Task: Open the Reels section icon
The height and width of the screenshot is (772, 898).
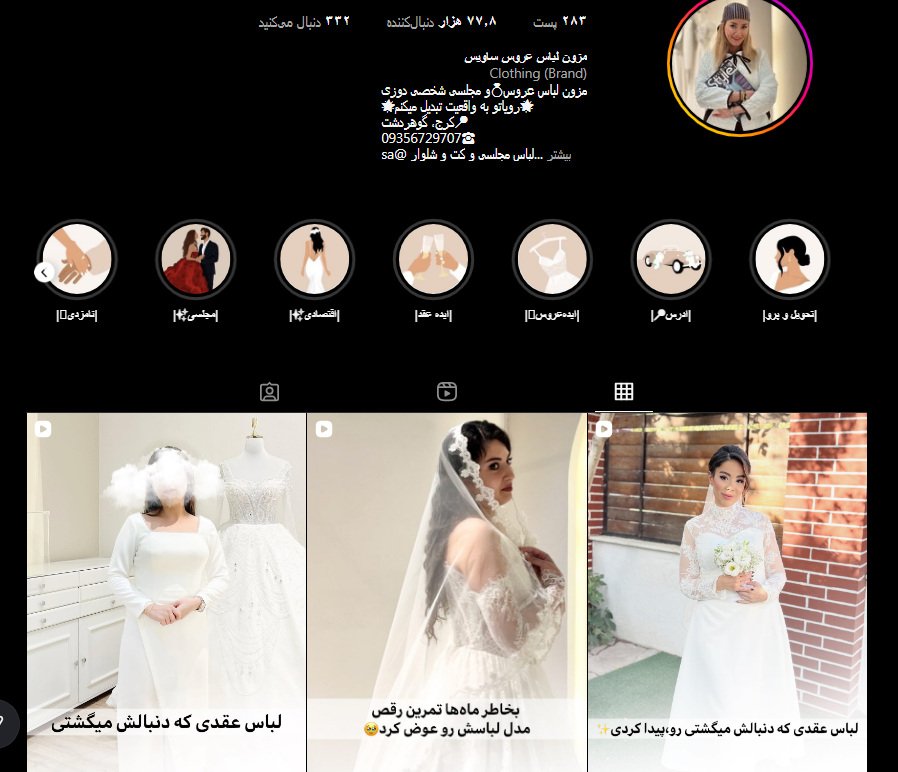Action: pos(446,391)
